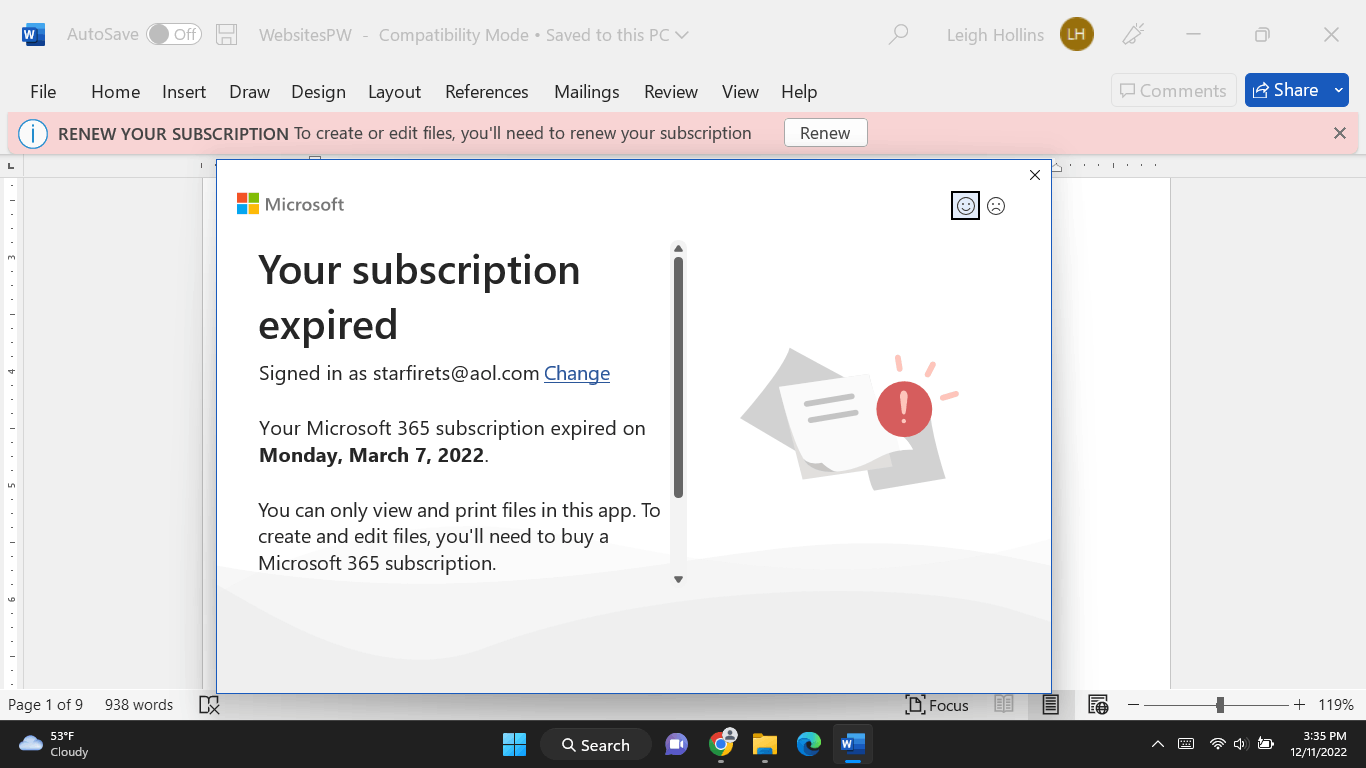Expand the Saved to this PC chevron
1366x768 pixels.
pos(682,34)
